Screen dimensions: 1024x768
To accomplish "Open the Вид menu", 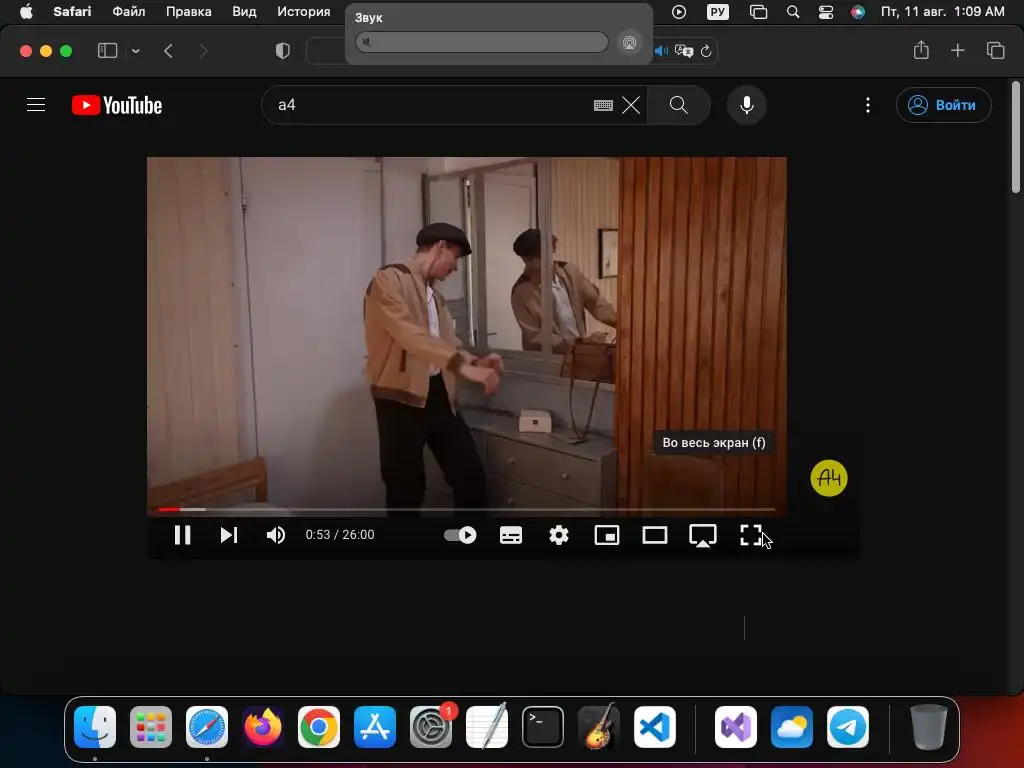I will pos(244,12).
